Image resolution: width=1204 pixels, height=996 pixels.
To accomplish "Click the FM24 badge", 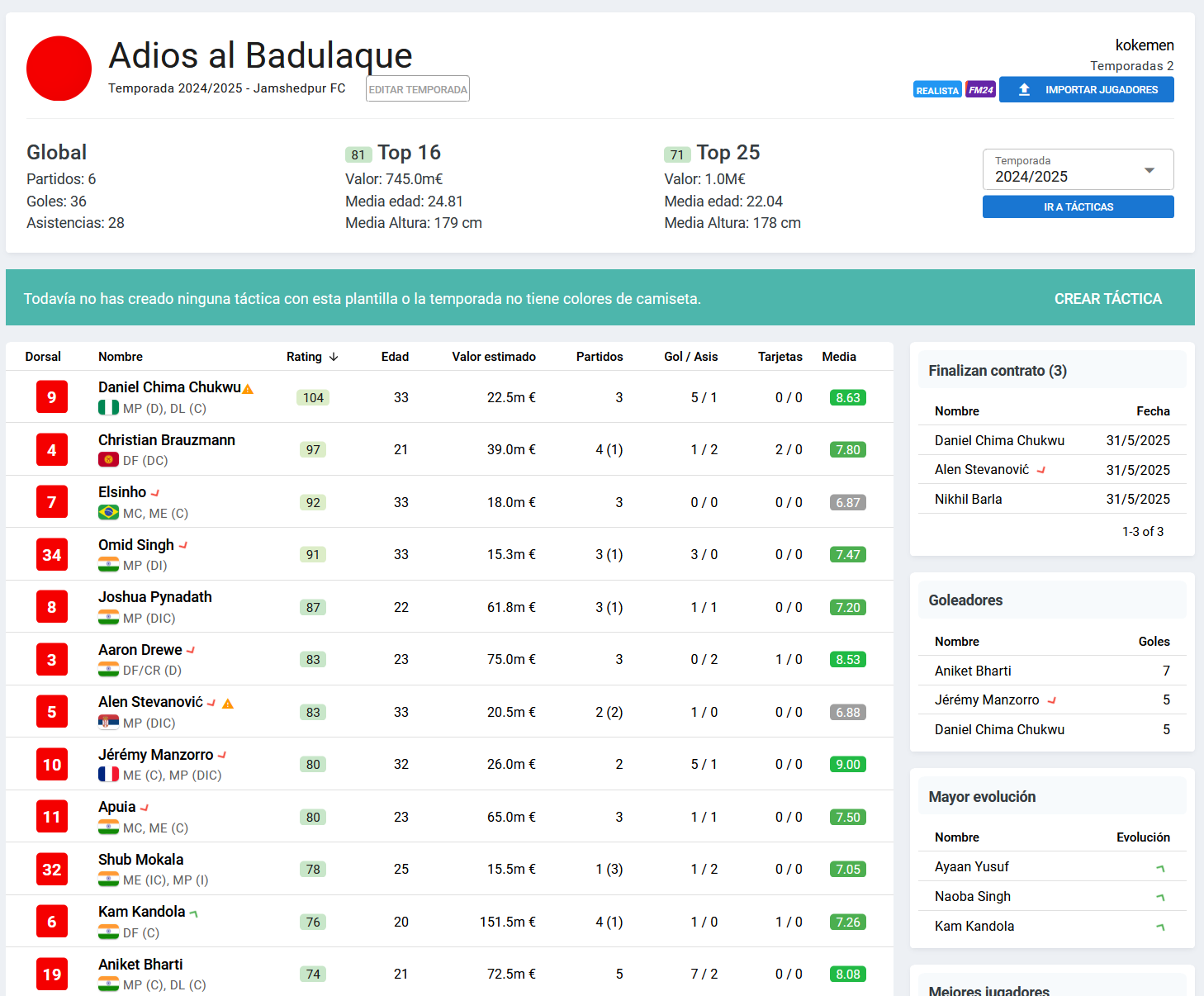I will coord(981,90).
